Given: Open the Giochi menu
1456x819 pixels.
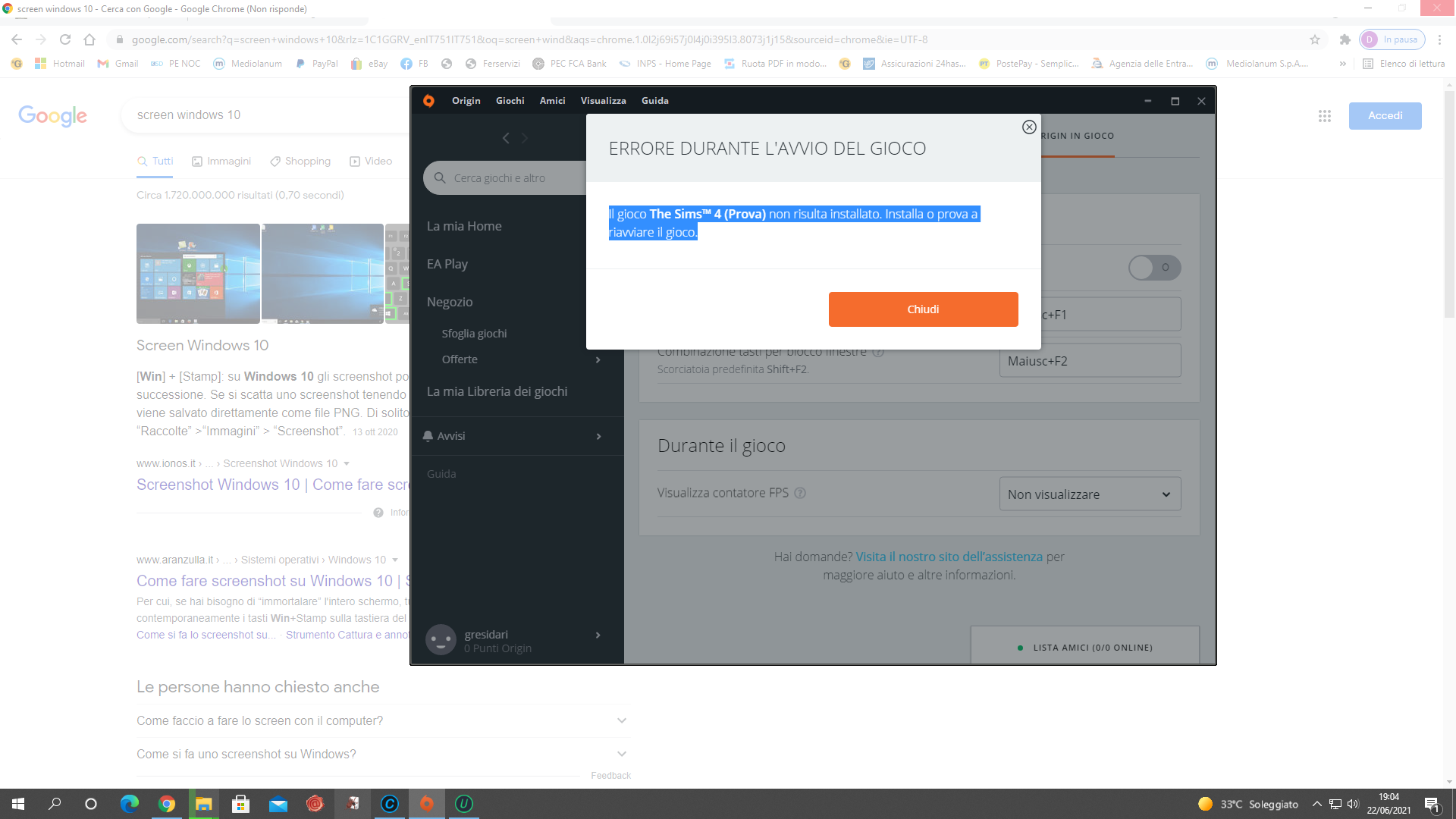Looking at the screenshot, I should (510, 101).
